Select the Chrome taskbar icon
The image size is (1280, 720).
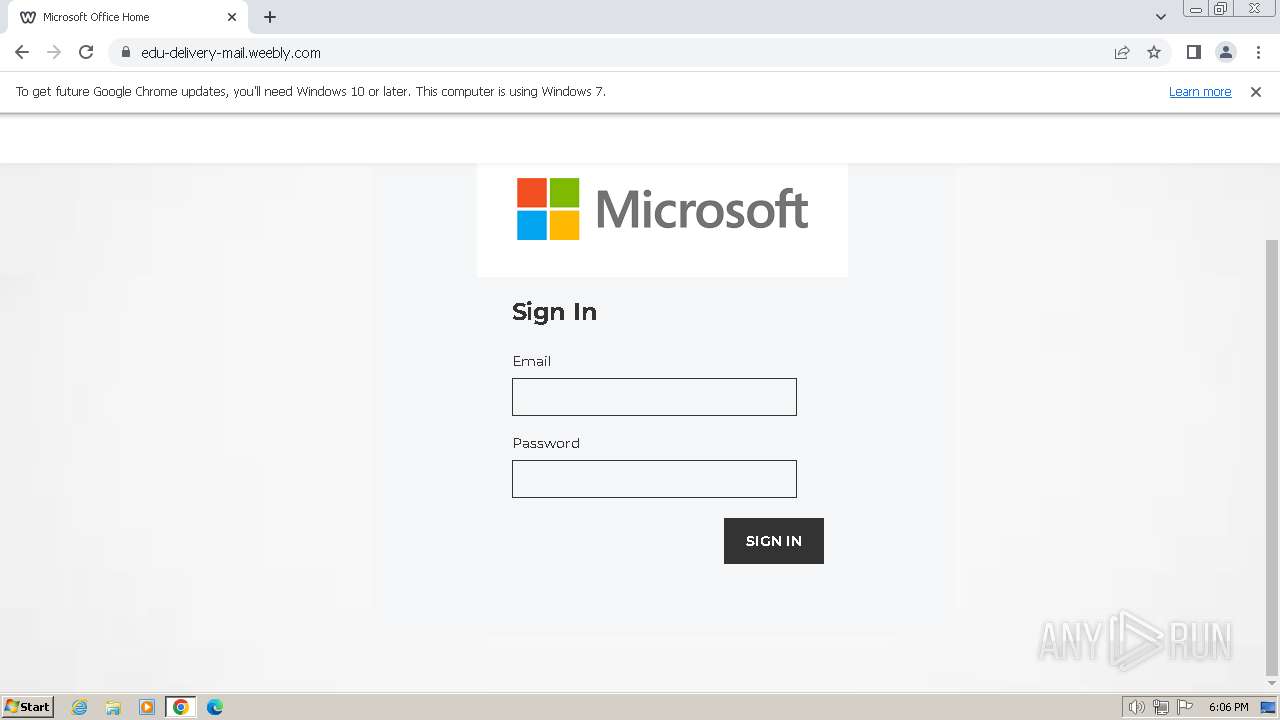[181, 707]
